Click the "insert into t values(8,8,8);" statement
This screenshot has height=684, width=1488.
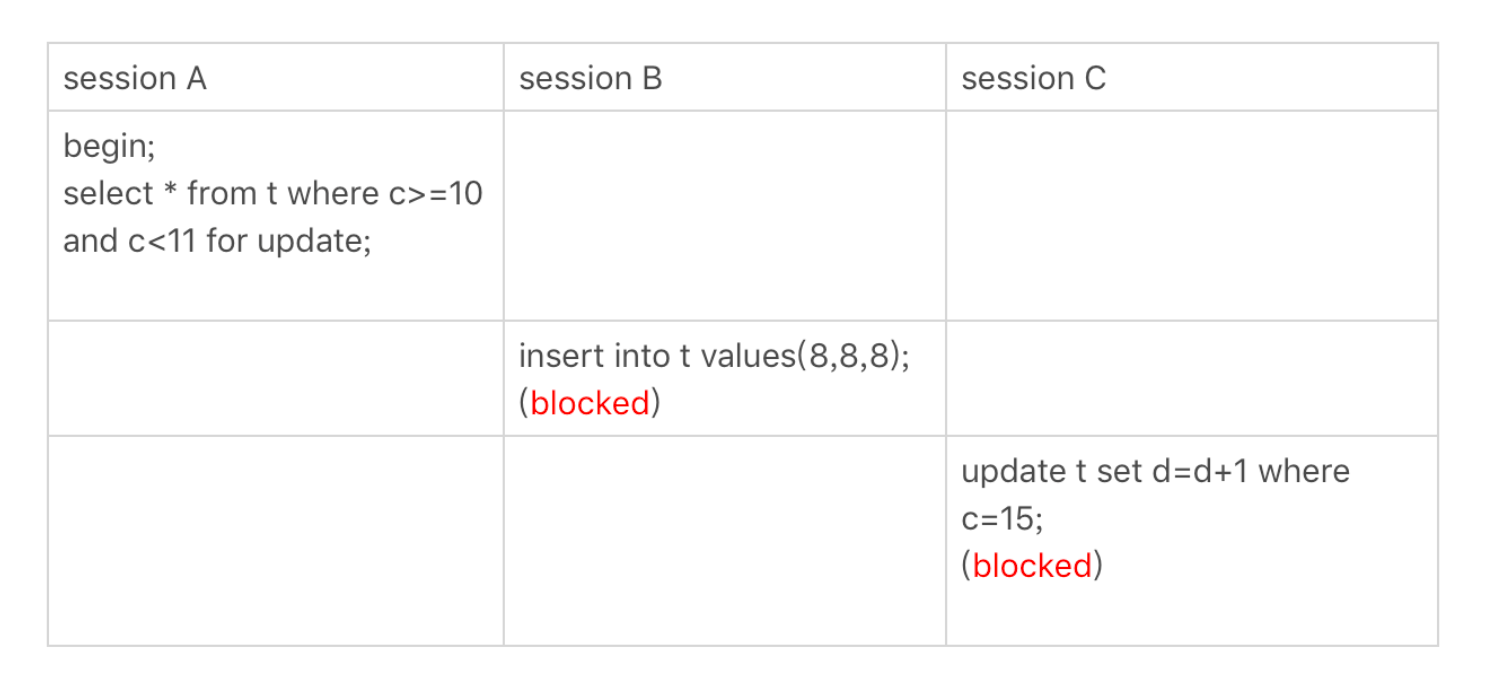[715, 356]
